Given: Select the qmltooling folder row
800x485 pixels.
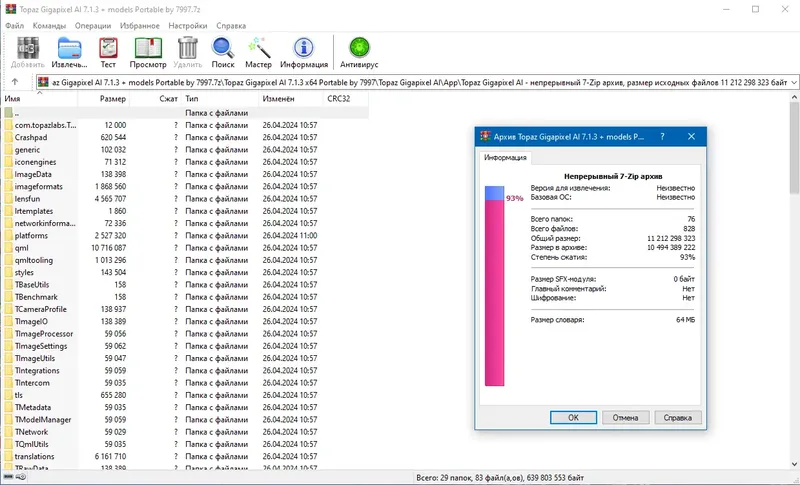Looking at the screenshot, I should (184, 260).
